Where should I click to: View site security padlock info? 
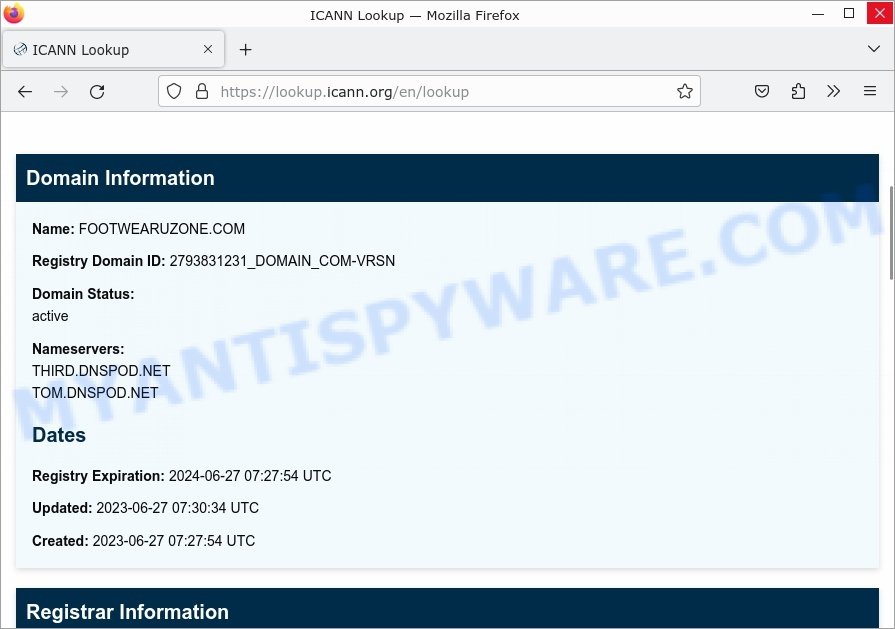[x=201, y=91]
